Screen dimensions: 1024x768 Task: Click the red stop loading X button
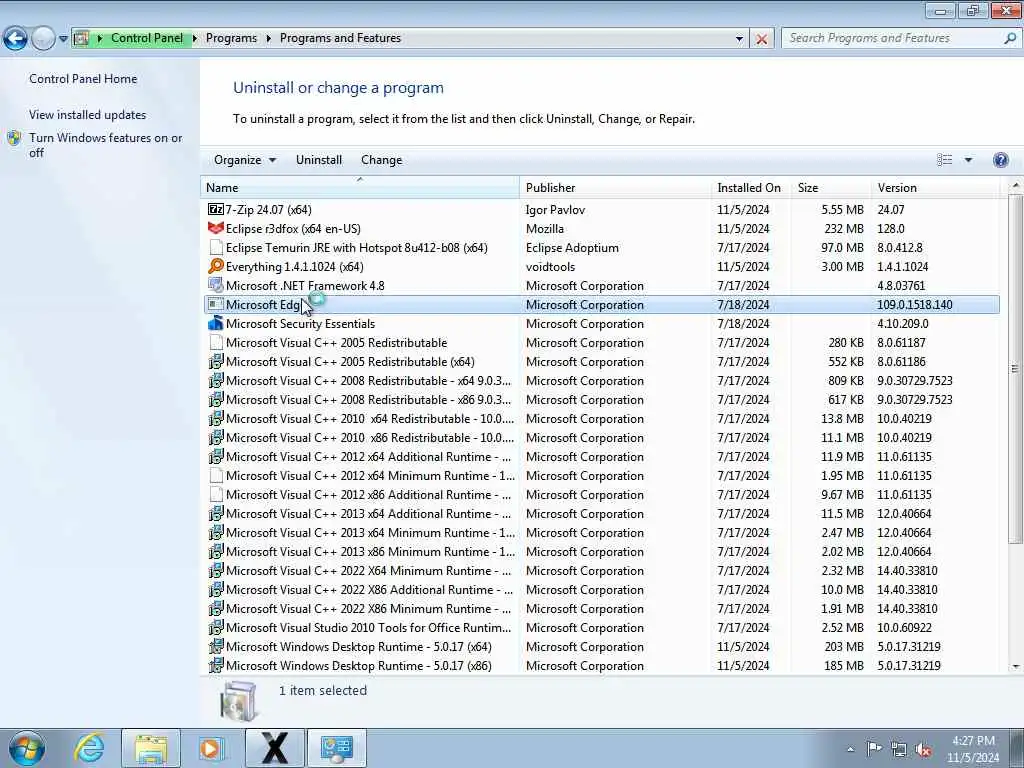761,39
